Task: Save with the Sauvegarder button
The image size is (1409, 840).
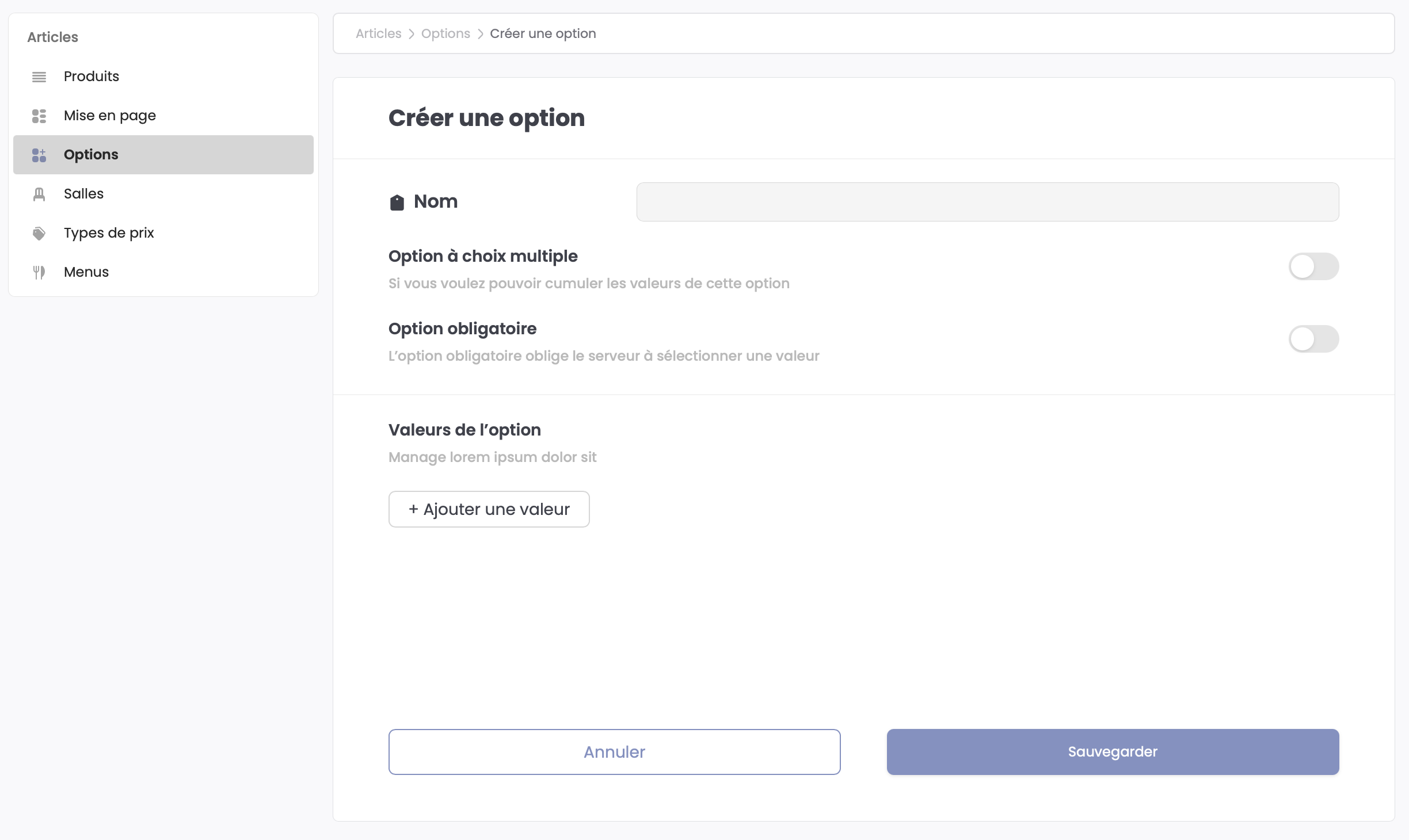Action: [1113, 752]
